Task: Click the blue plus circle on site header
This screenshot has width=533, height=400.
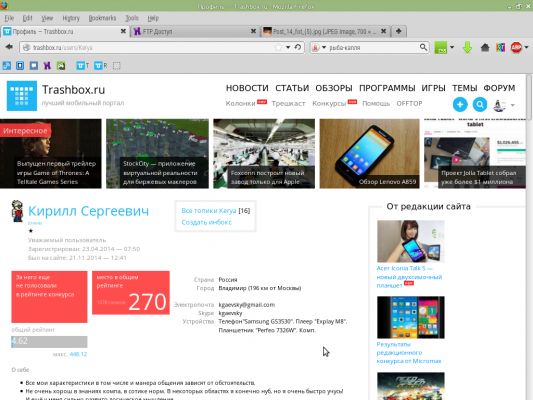Action: click(460, 104)
